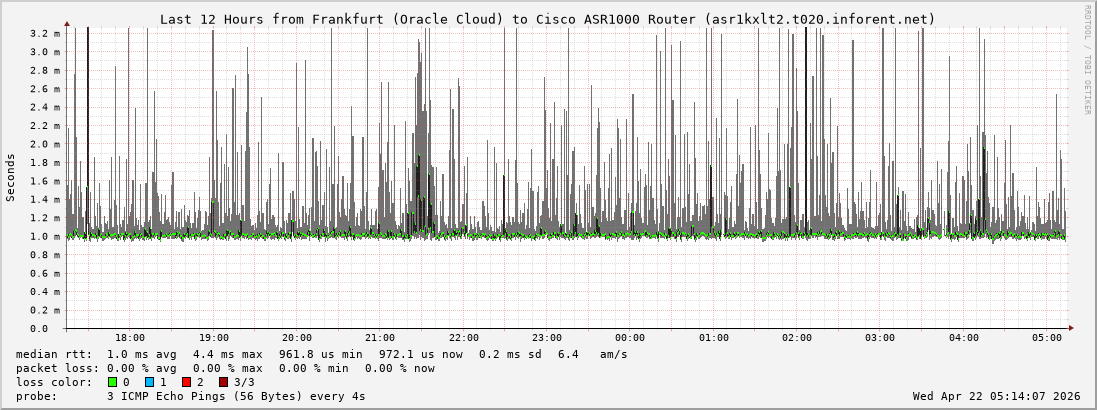Click the RRDTOOL / TOBI OETIKER watermark
The width and height of the screenshot is (1097, 410).
point(1087,60)
